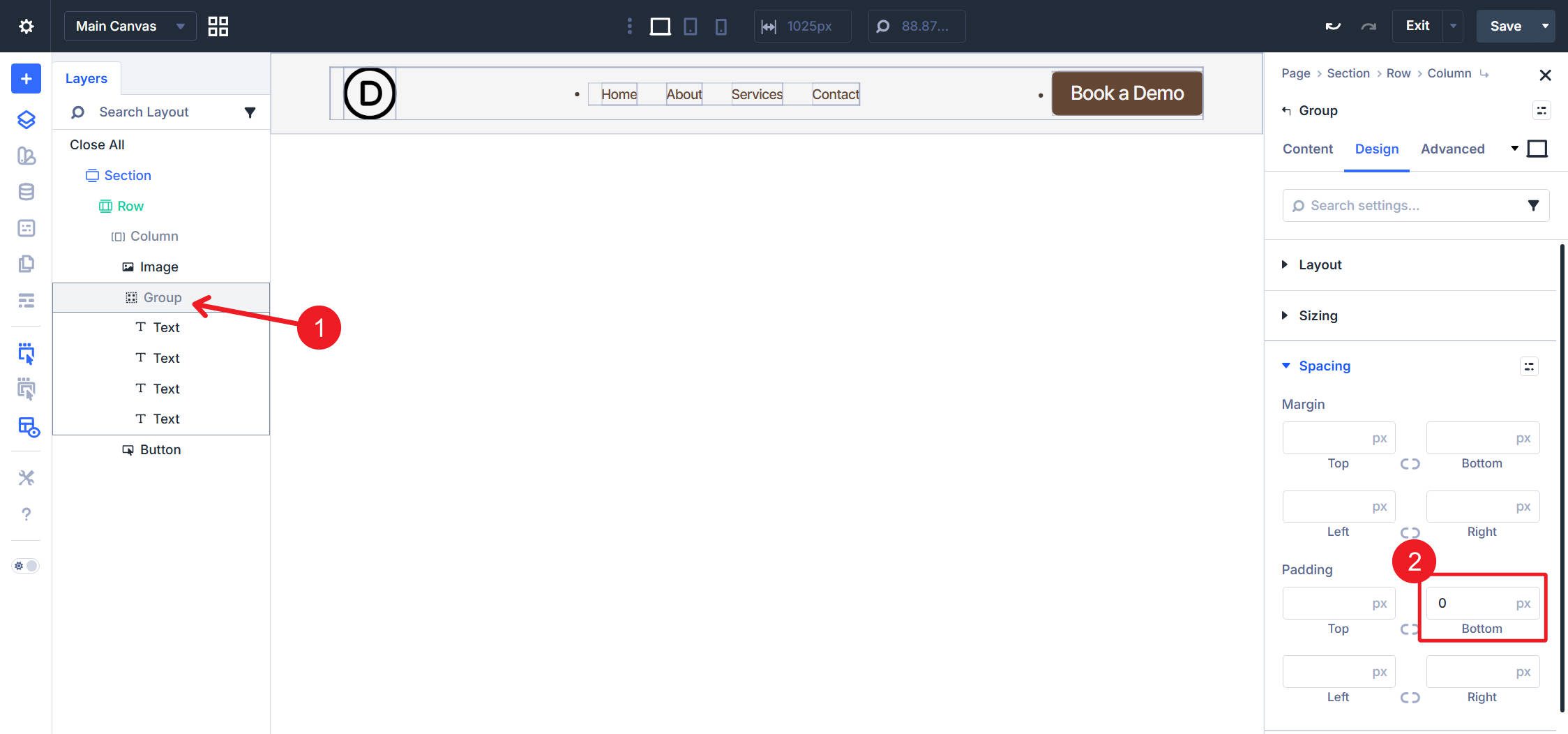Toggle the link icon between Top and Bottom padding

pyautogui.click(x=1410, y=628)
